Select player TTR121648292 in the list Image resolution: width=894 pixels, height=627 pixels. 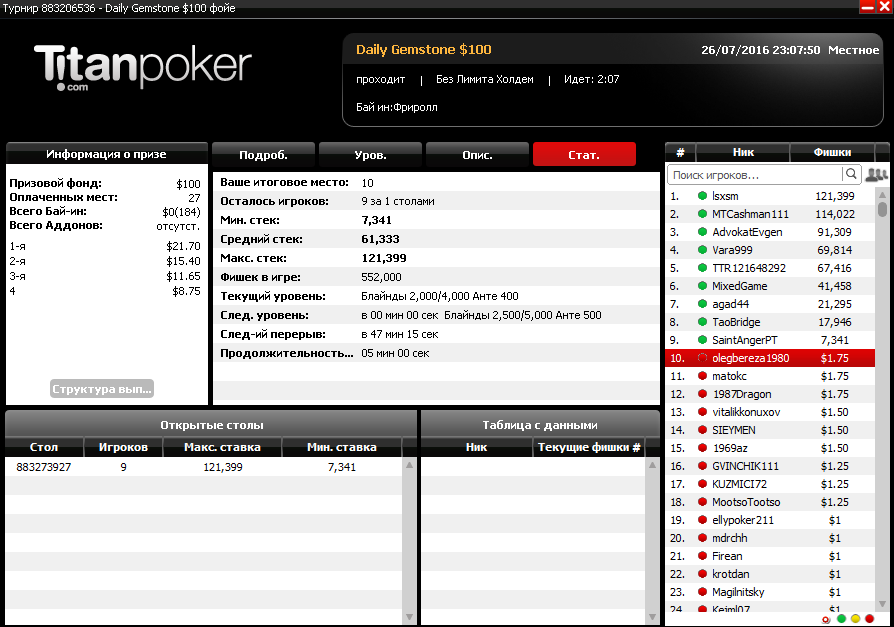pyautogui.click(x=770, y=268)
